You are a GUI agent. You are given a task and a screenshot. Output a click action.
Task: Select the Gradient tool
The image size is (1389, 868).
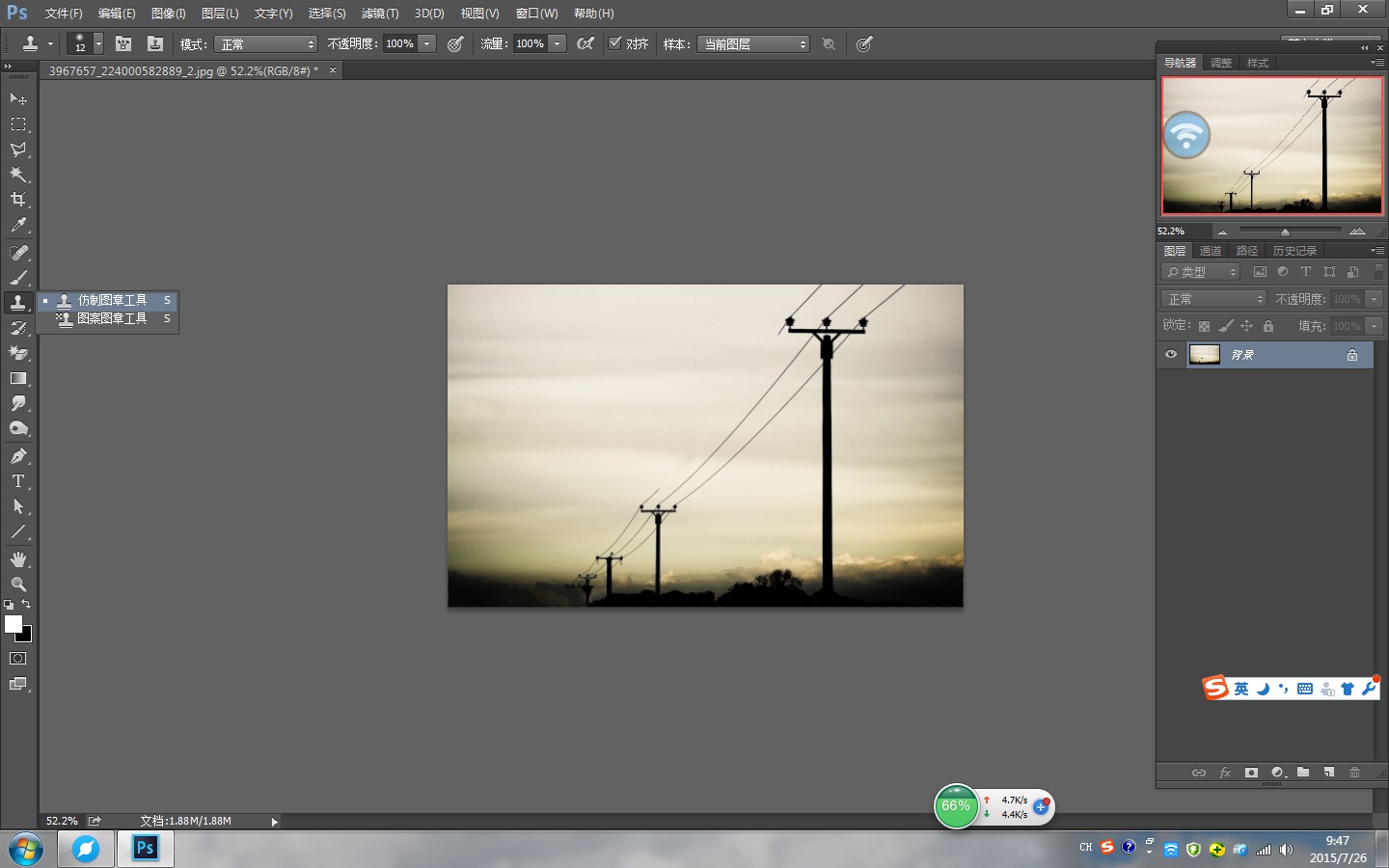pos(18,378)
